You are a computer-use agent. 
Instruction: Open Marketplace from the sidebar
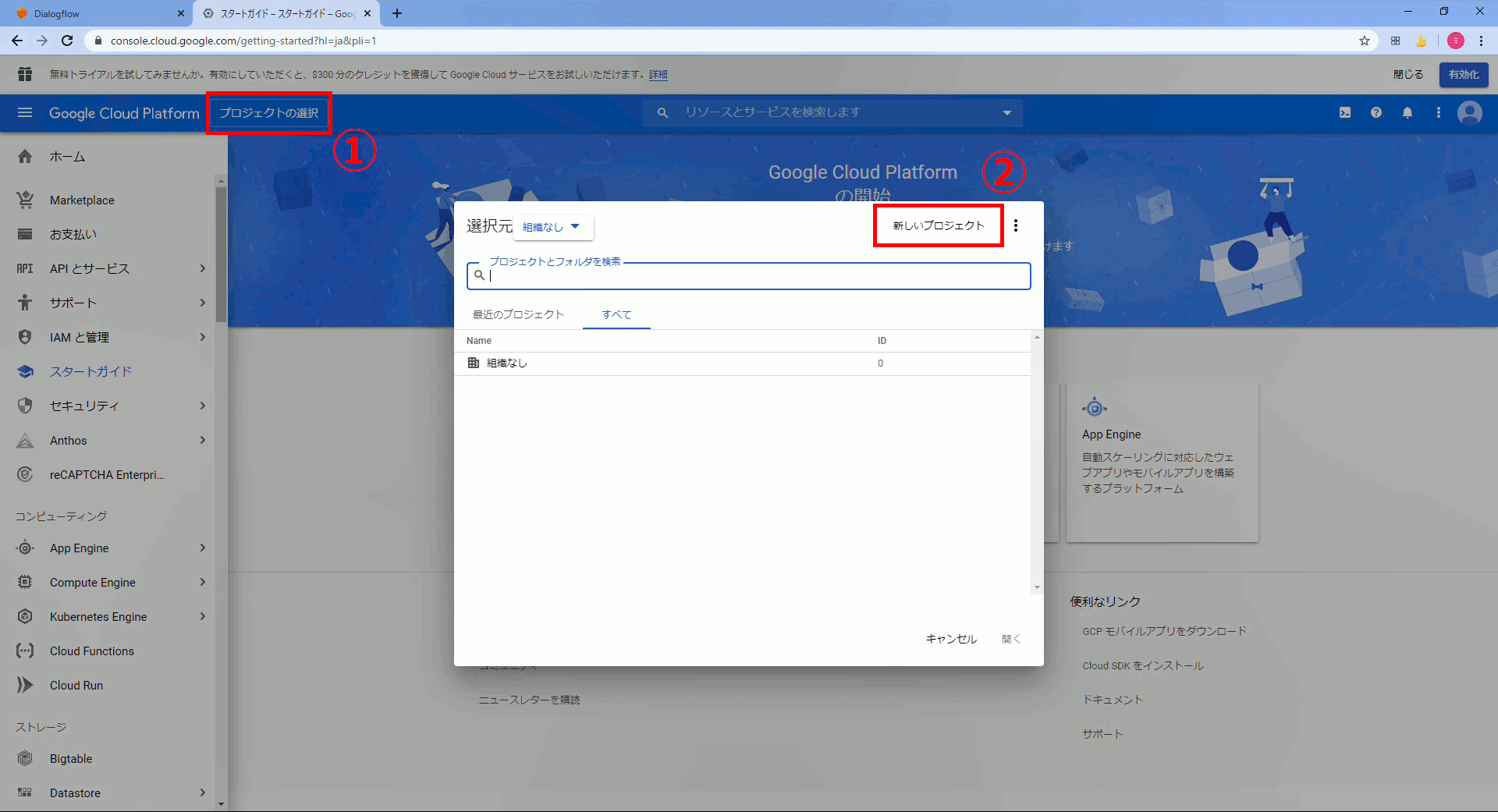(82, 200)
